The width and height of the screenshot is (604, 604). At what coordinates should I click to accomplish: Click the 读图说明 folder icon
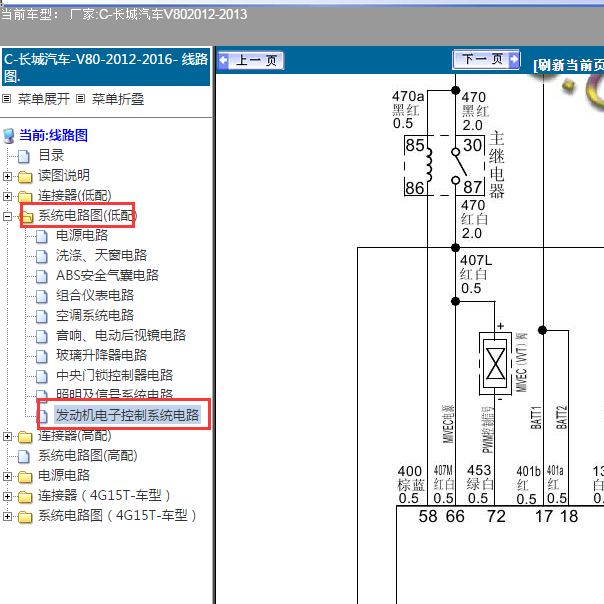tap(25, 176)
